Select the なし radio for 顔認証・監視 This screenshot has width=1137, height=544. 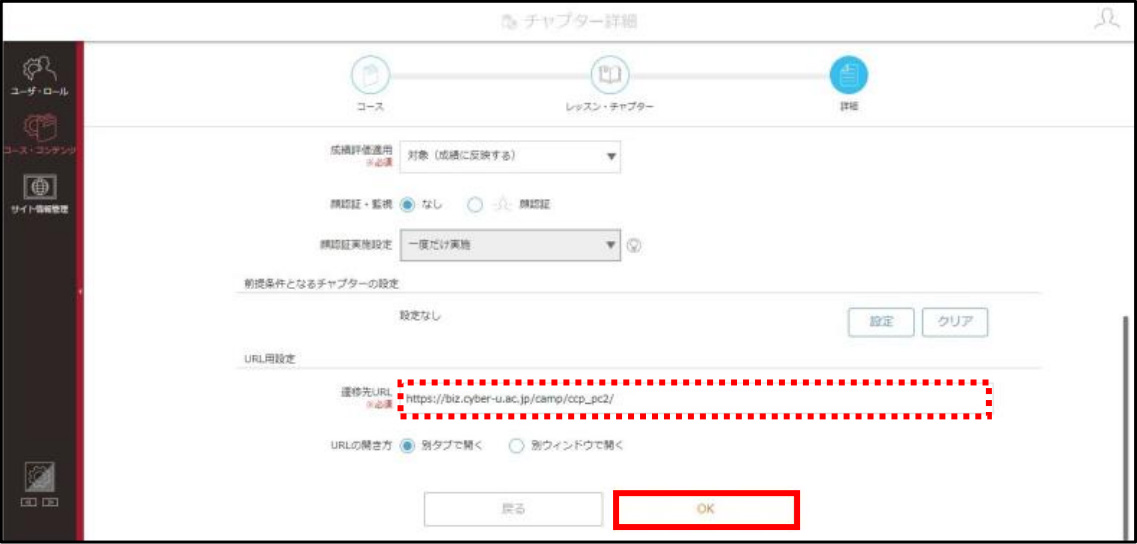click(x=408, y=205)
